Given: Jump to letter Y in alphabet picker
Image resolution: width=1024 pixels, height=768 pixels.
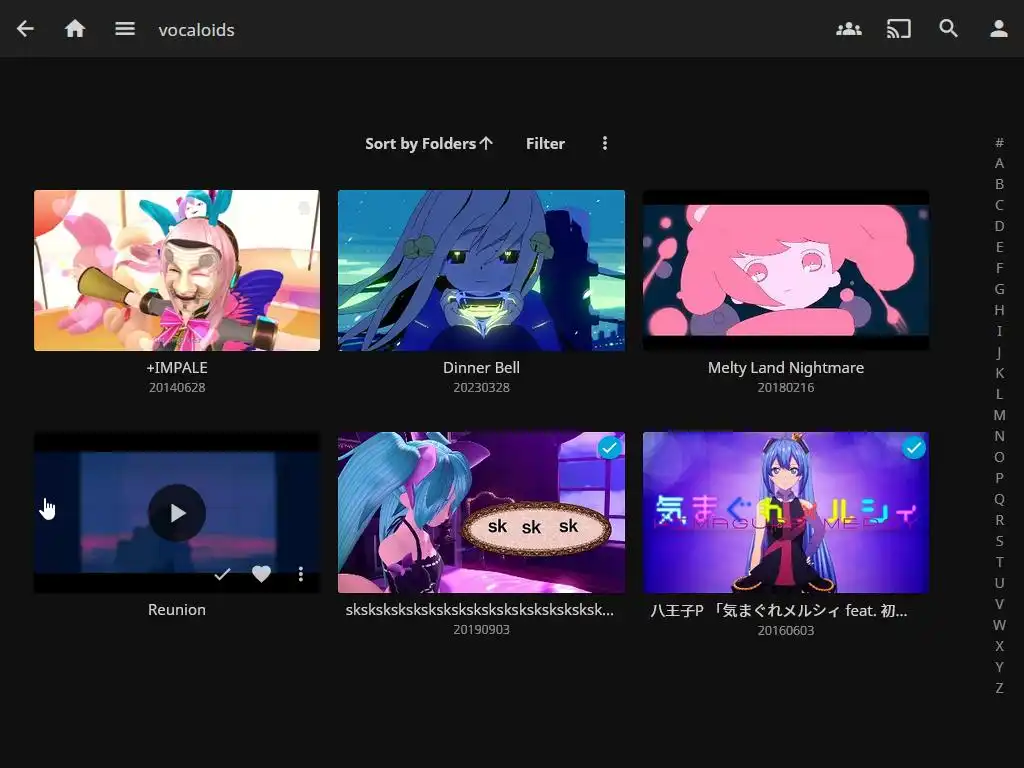Looking at the screenshot, I should pos(999,667).
